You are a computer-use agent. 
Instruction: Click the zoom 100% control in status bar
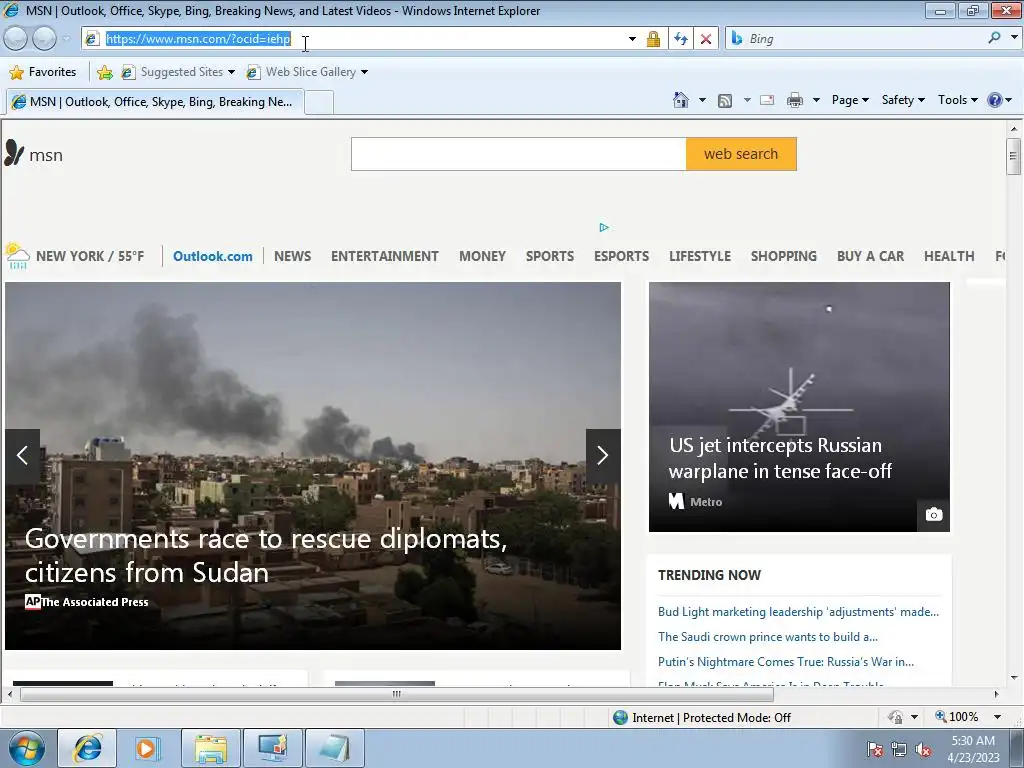[x=957, y=717]
